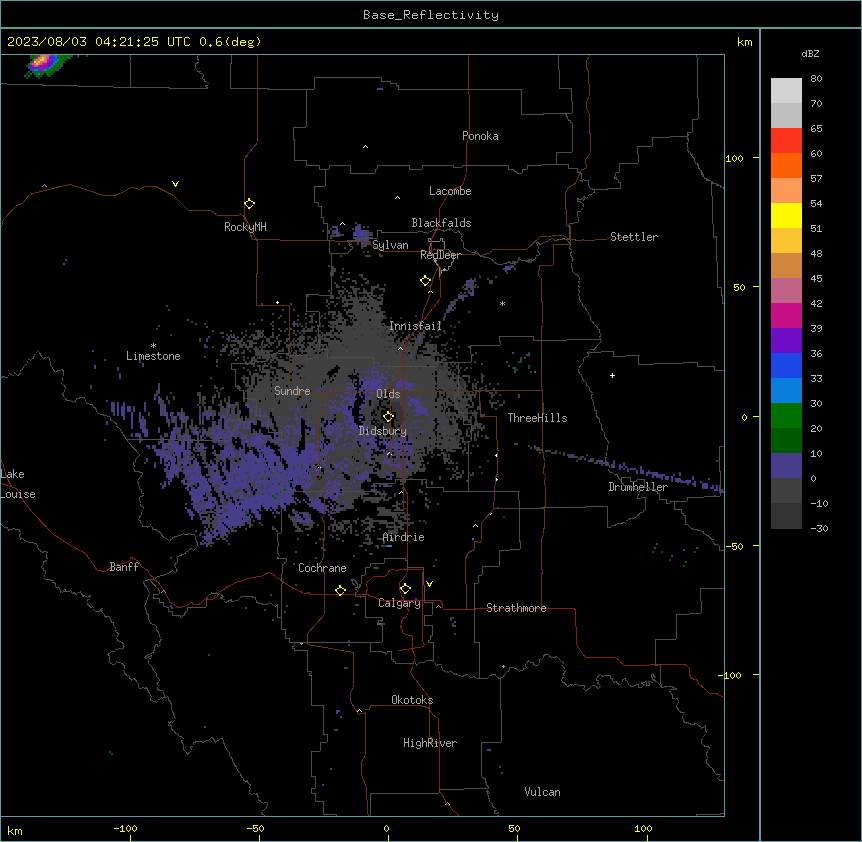Click the Lake Louise label at left edge

coord(18,484)
